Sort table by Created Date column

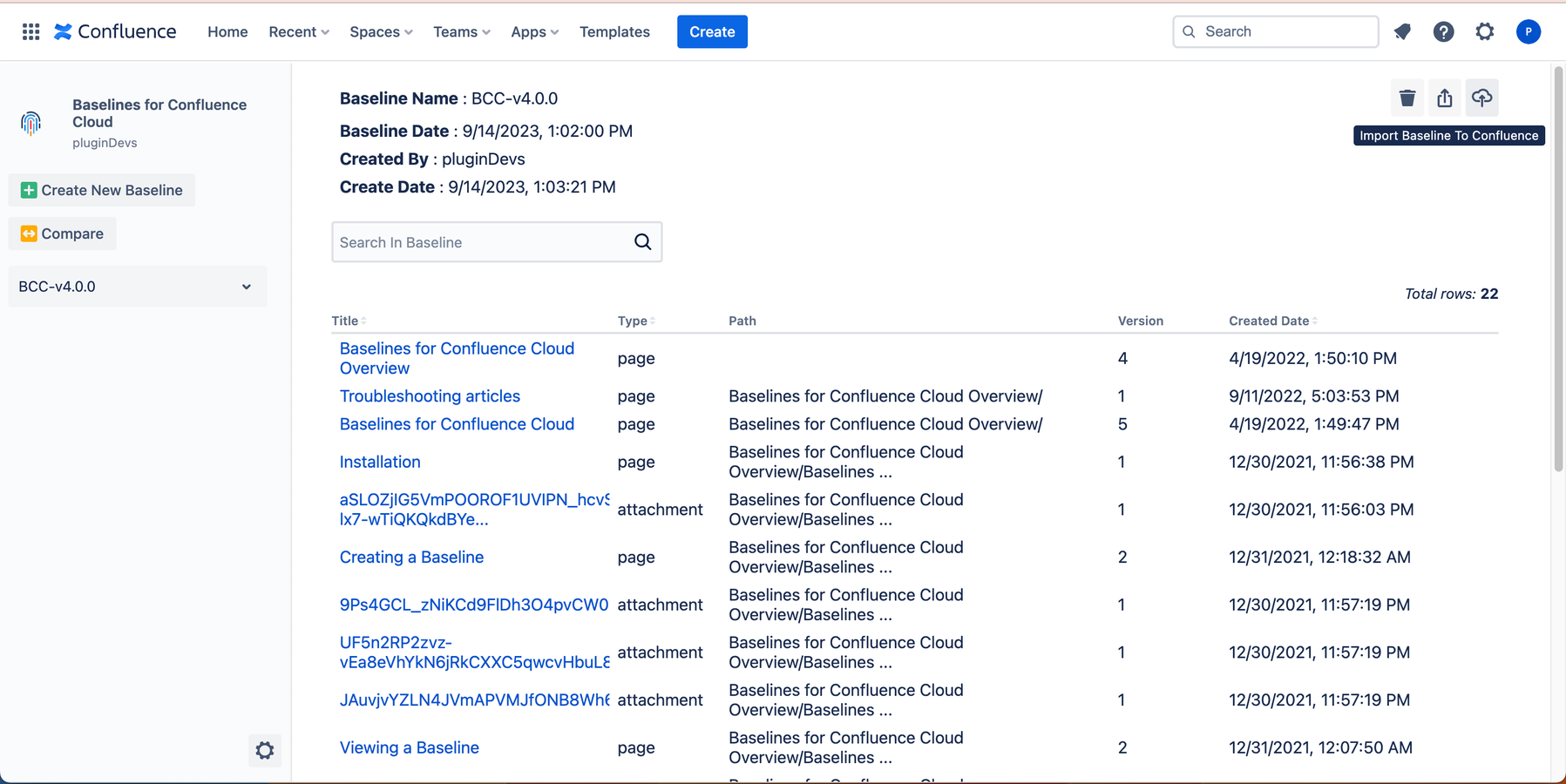(1273, 321)
